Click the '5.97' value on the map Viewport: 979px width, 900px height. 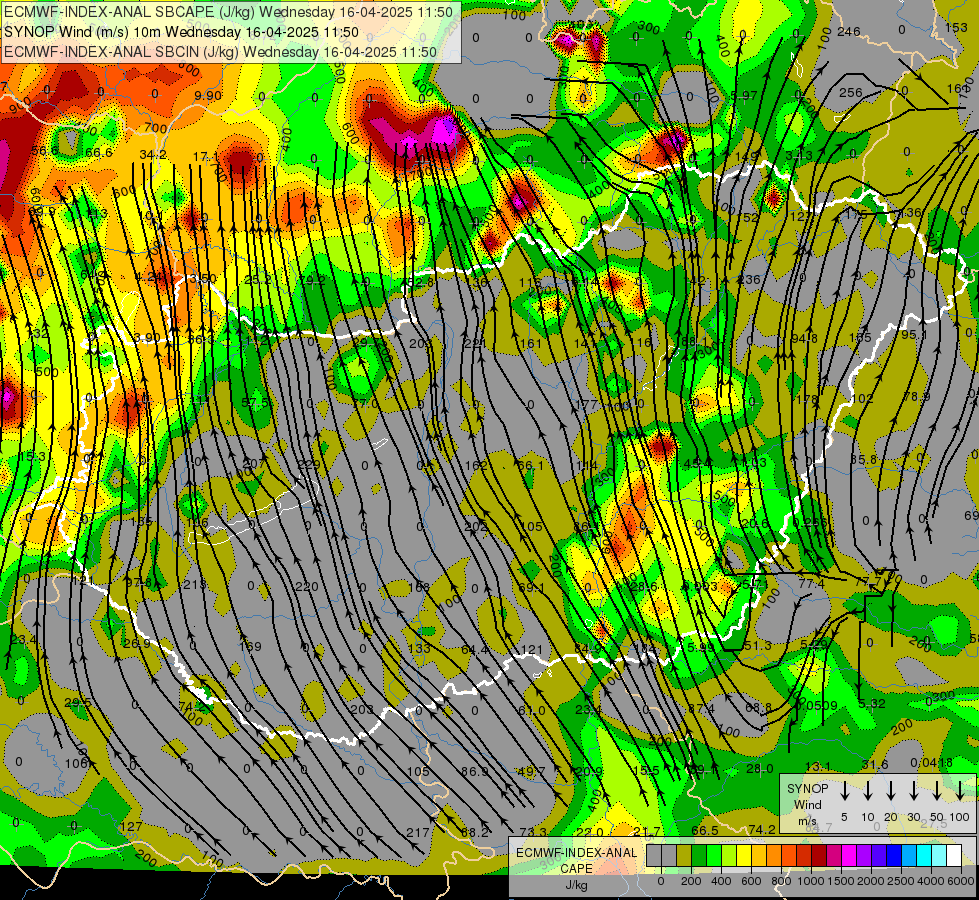tap(743, 96)
